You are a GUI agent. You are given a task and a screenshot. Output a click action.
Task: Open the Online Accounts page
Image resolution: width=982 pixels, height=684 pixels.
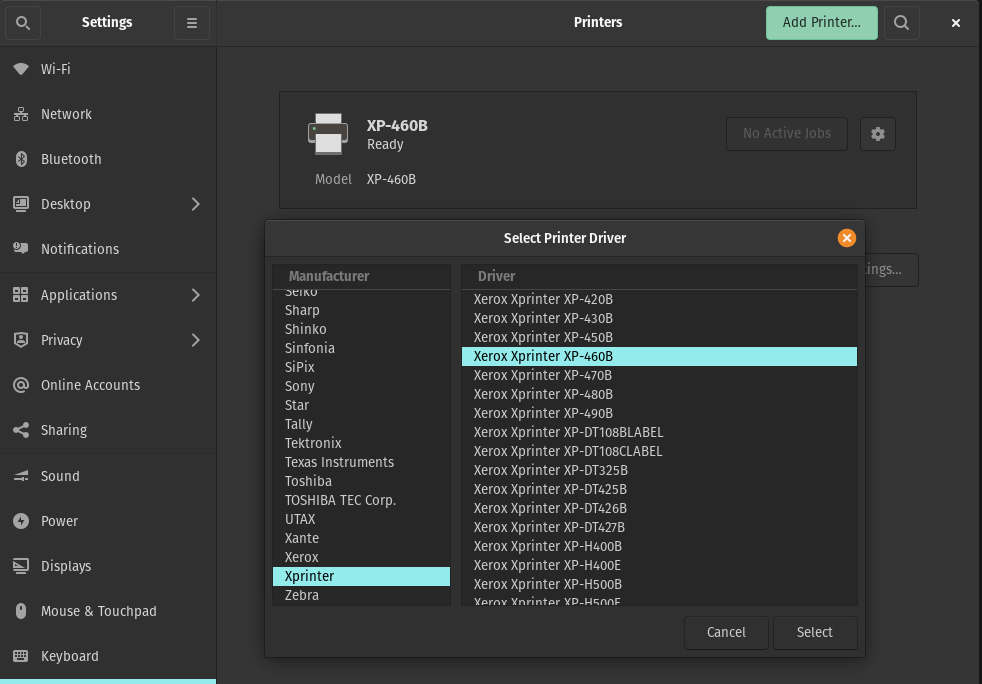tap(108, 385)
